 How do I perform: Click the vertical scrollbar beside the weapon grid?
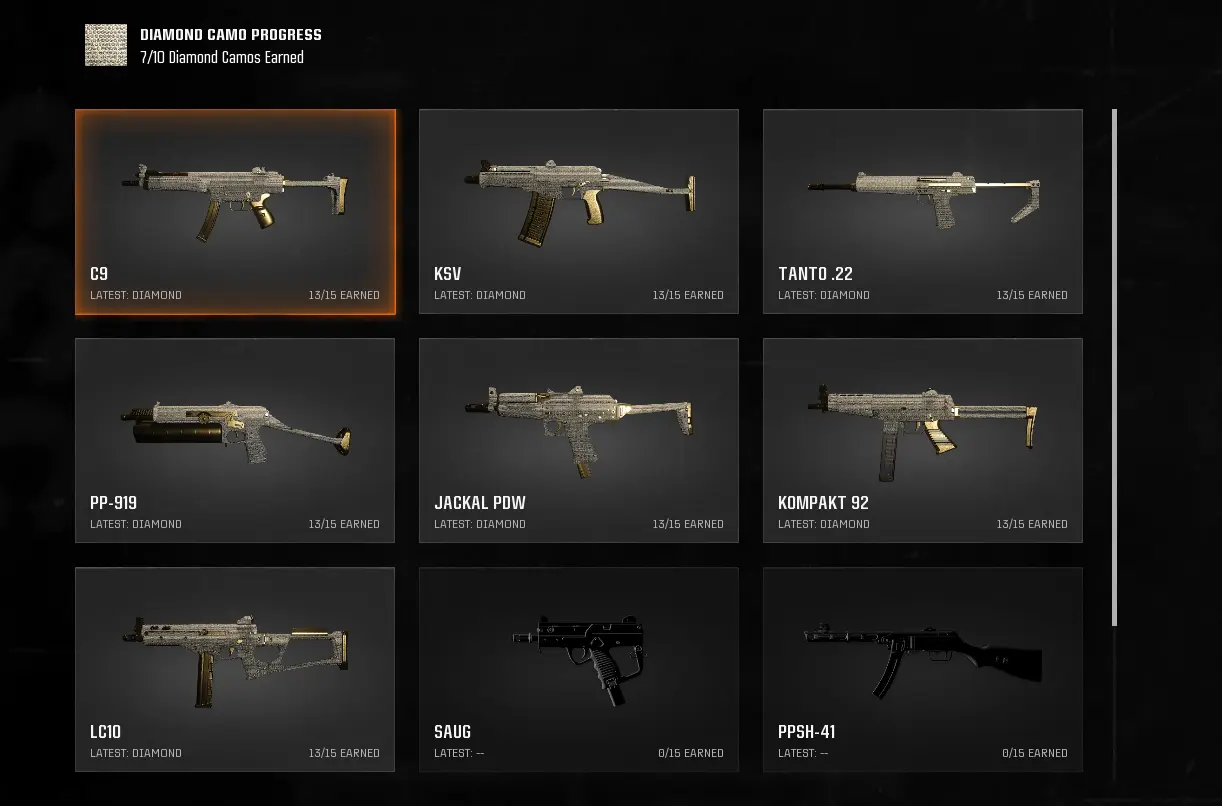click(x=1115, y=368)
